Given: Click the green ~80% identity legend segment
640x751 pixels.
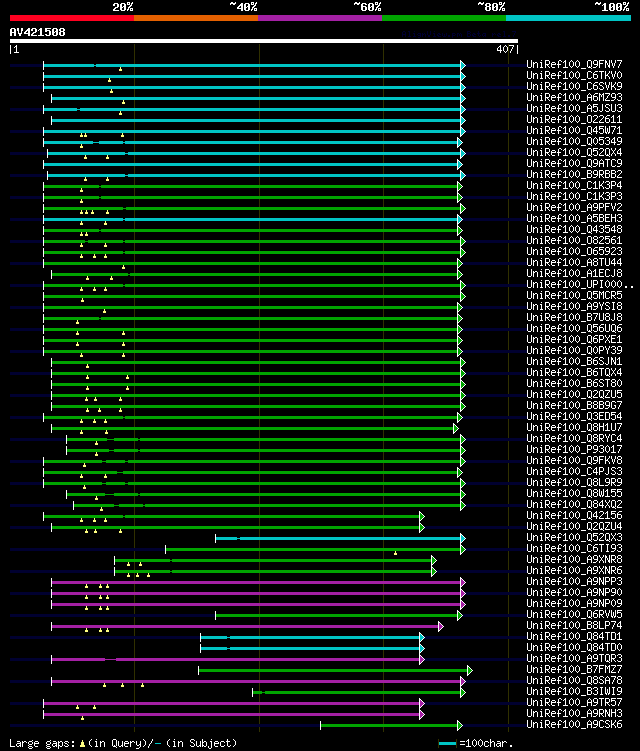Looking at the screenshot, I should click(x=444, y=18).
